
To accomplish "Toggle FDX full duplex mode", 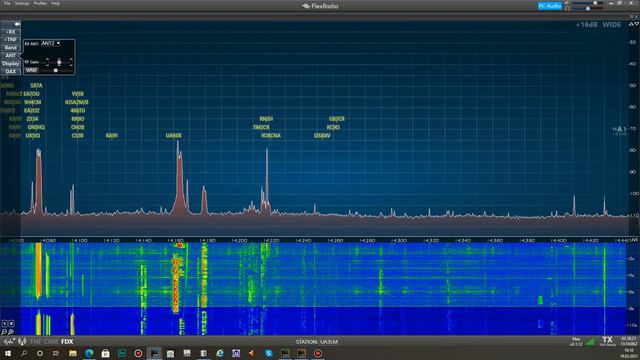I will click(67, 342).
